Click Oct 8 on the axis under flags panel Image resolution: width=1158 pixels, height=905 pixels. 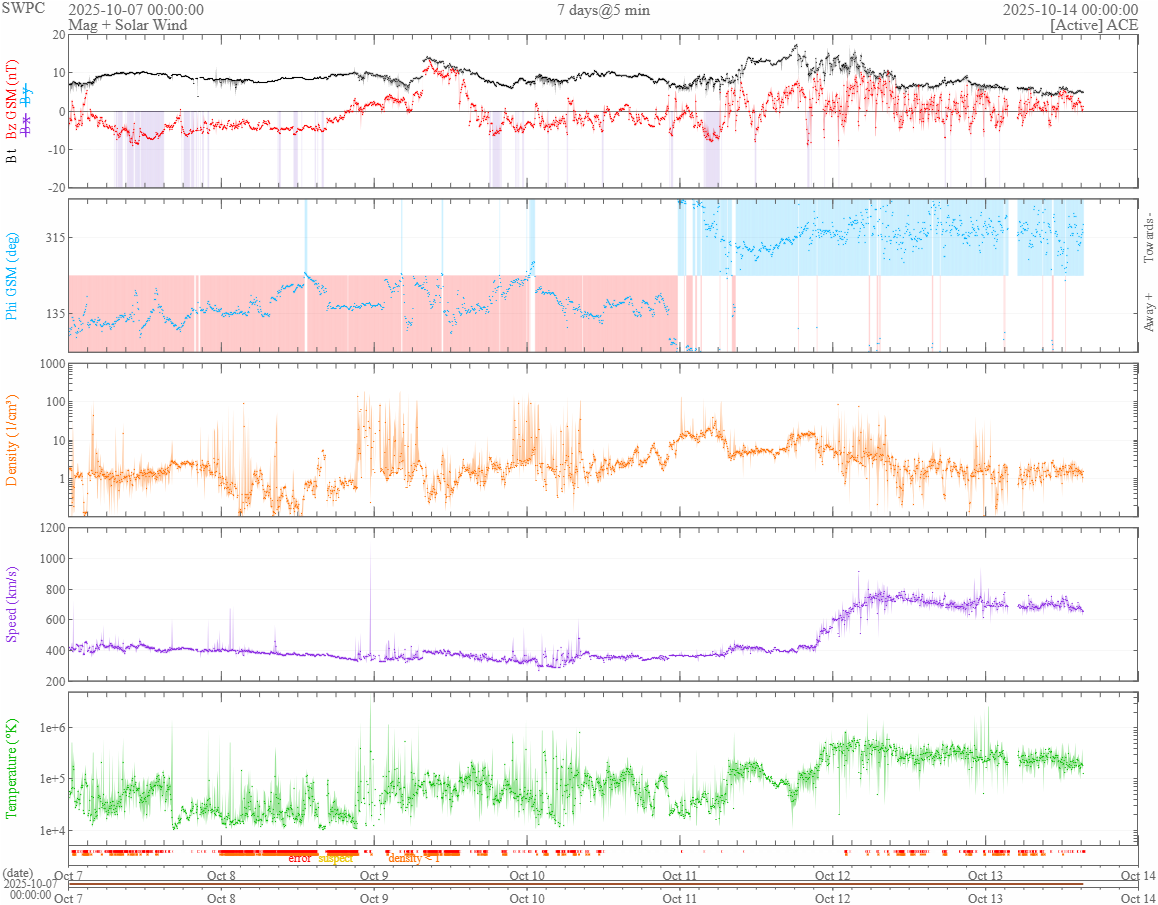pos(222,876)
